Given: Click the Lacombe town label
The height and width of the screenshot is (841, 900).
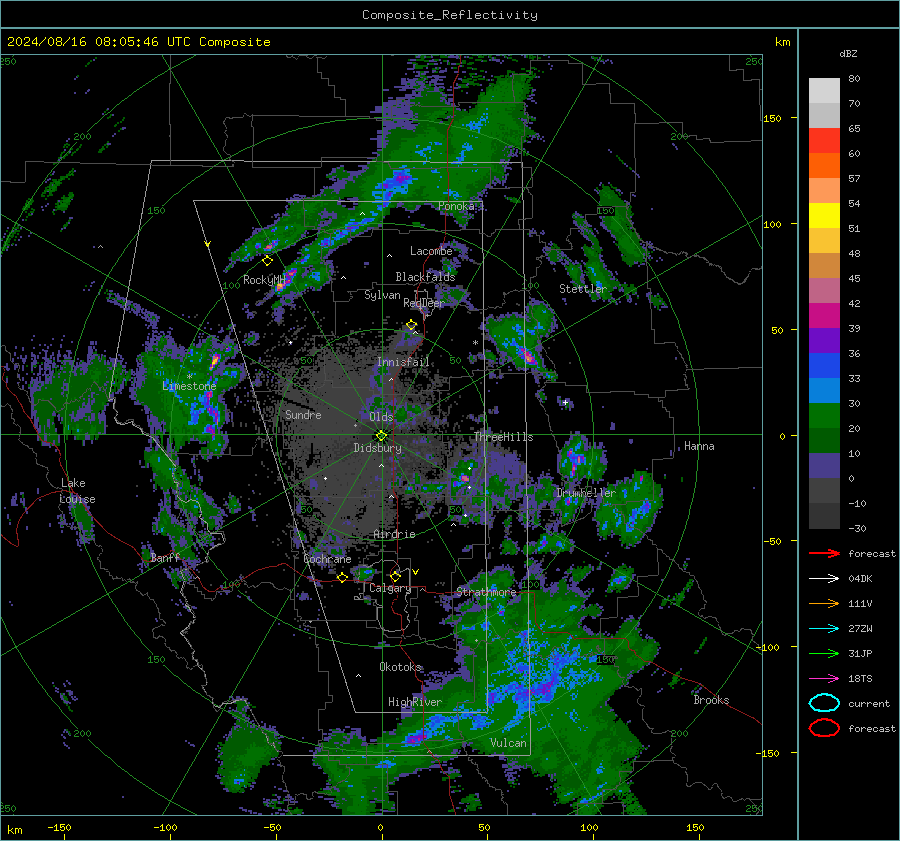Looking at the screenshot, I should point(431,251).
